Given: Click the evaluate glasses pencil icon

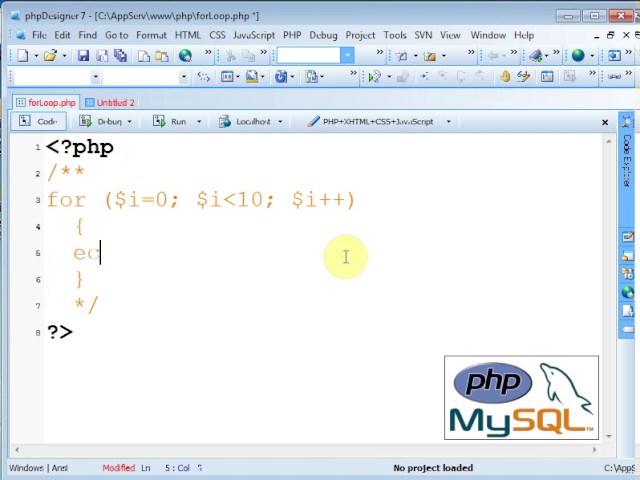Looking at the screenshot, I should [x=524, y=76].
